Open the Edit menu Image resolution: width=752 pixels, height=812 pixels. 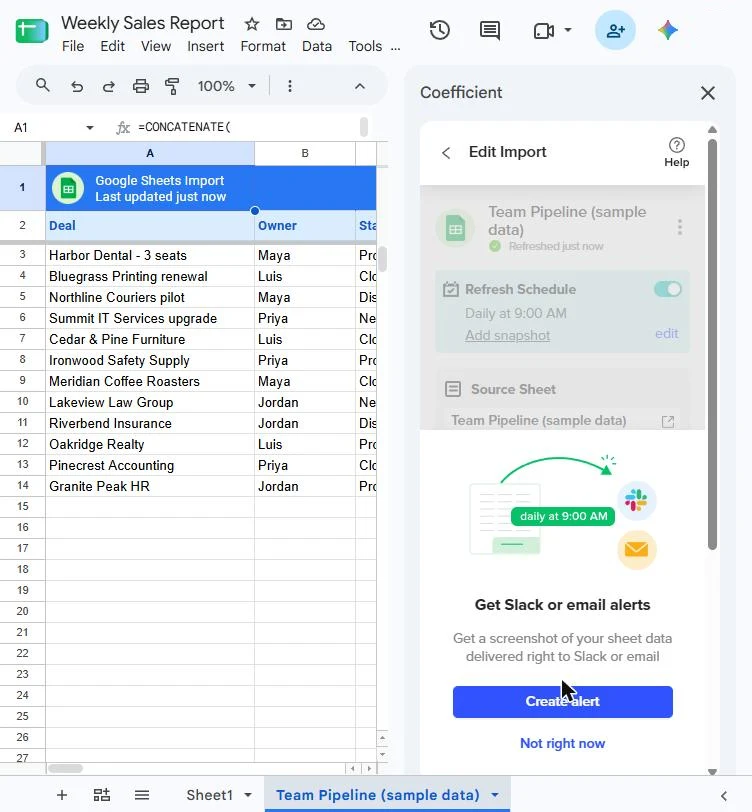point(112,46)
